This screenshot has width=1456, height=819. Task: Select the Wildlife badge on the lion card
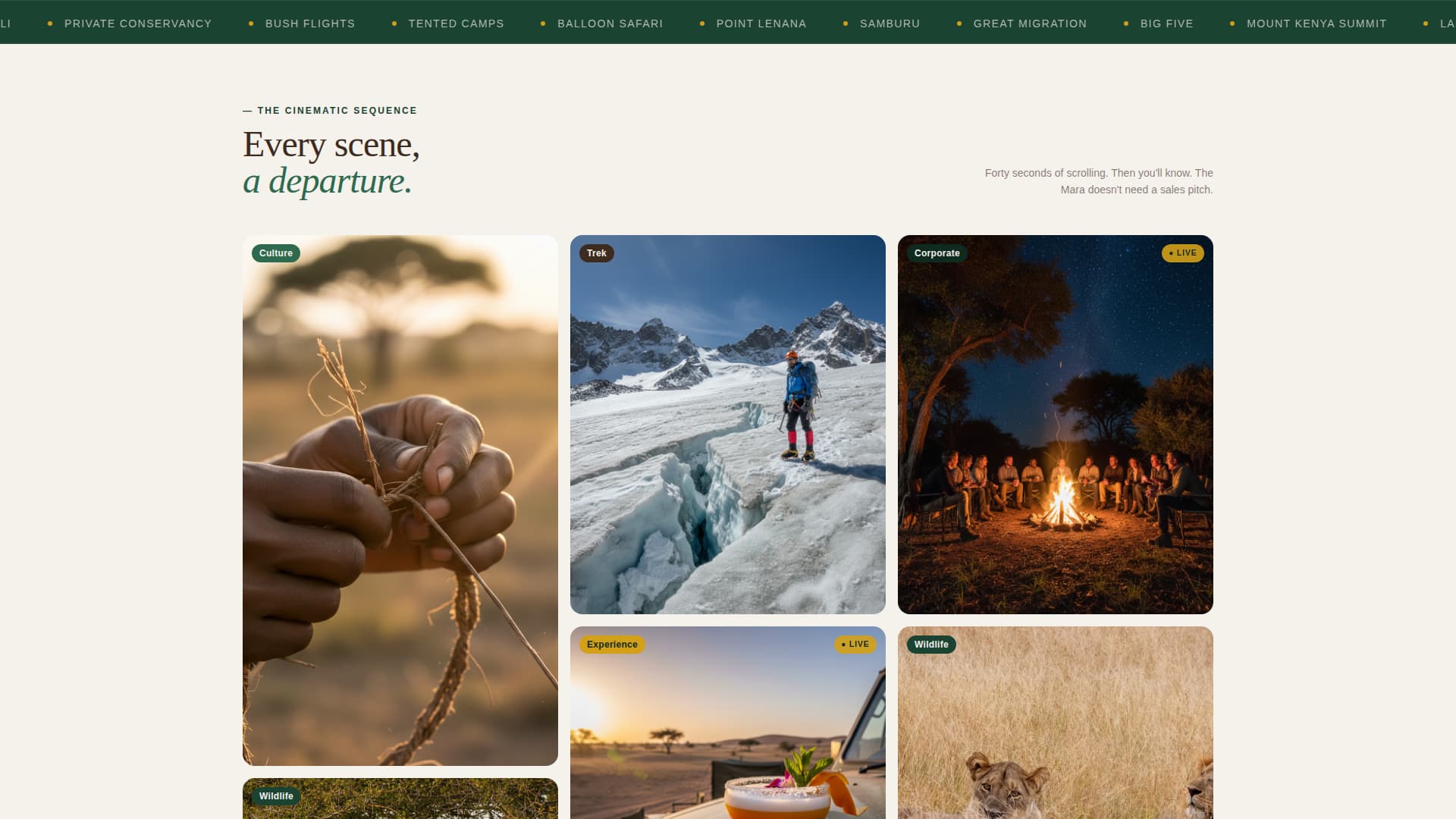pyautogui.click(x=930, y=645)
